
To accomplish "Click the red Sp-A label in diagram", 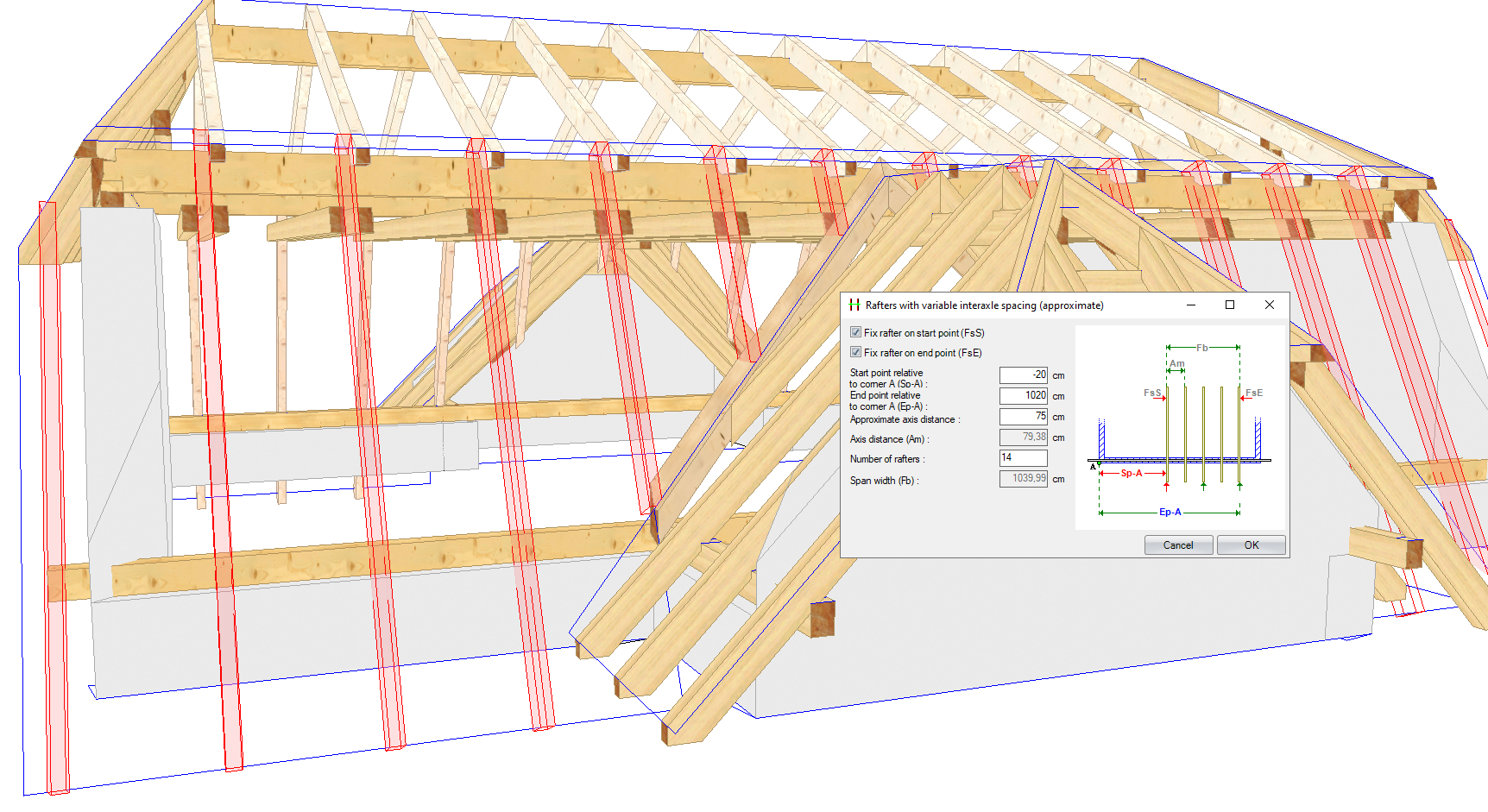I will click(x=1131, y=474).
